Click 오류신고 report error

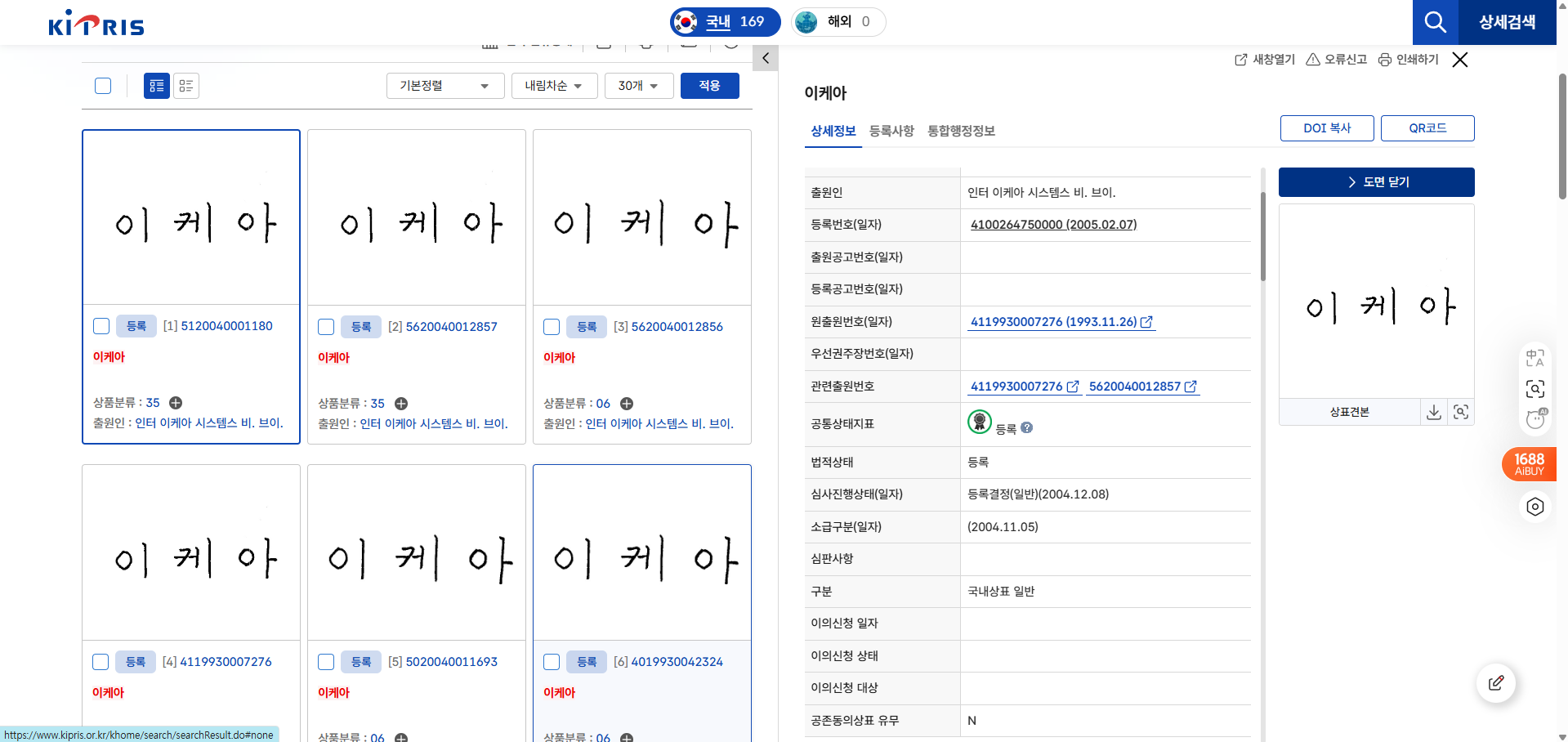click(1337, 60)
